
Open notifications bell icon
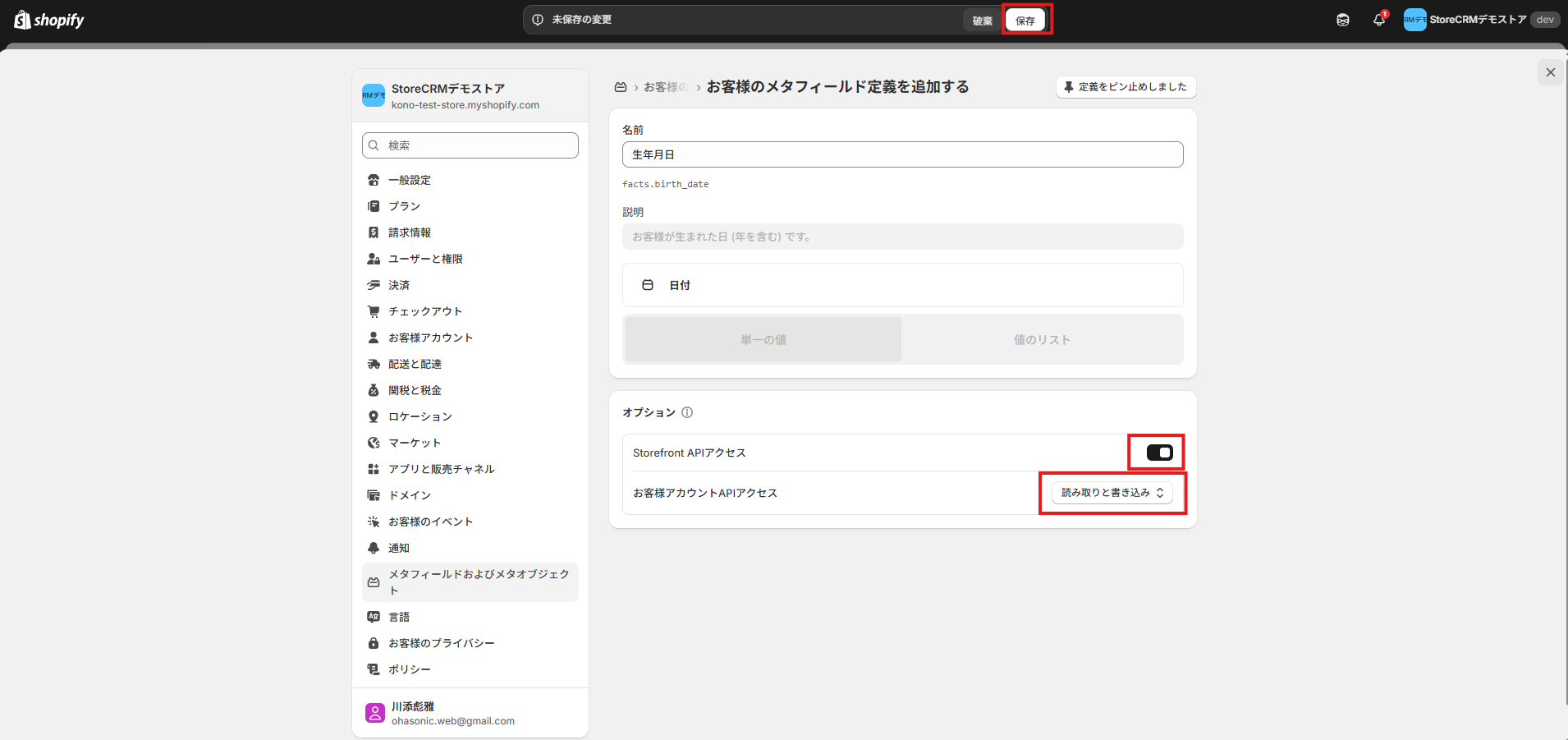pyautogui.click(x=1378, y=20)
